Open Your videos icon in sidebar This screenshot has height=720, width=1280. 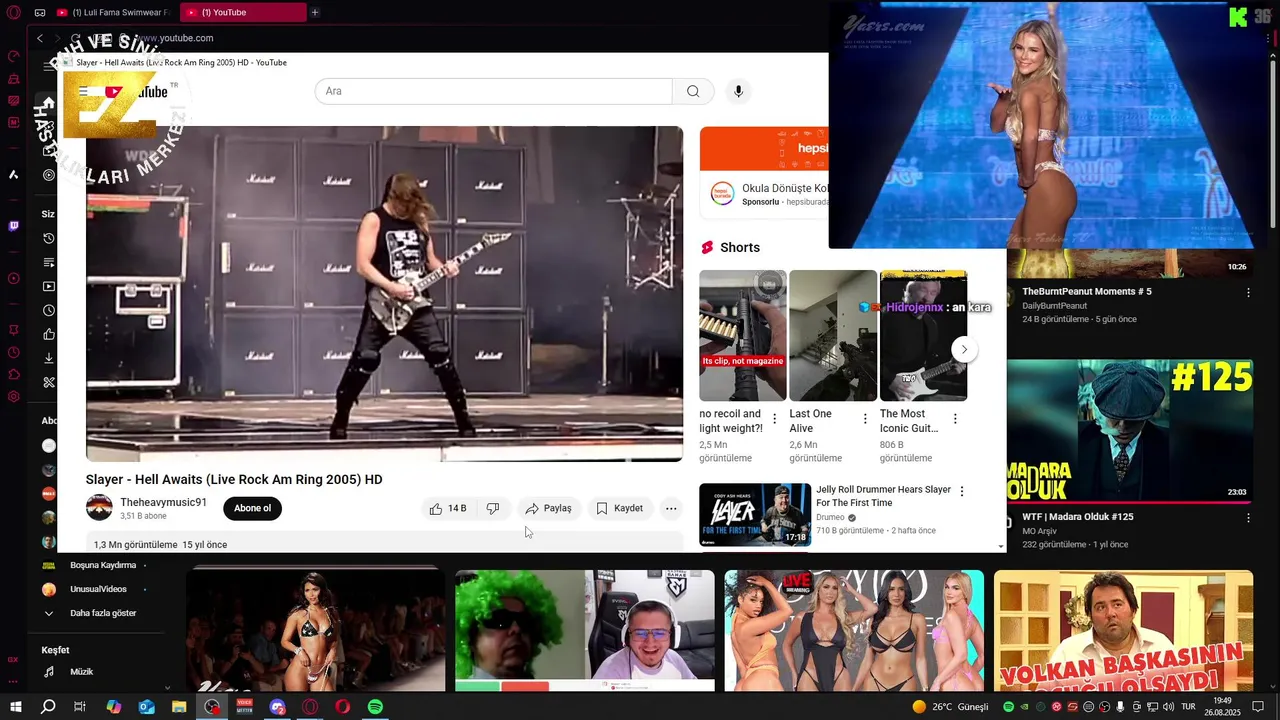tap(49, 286)
